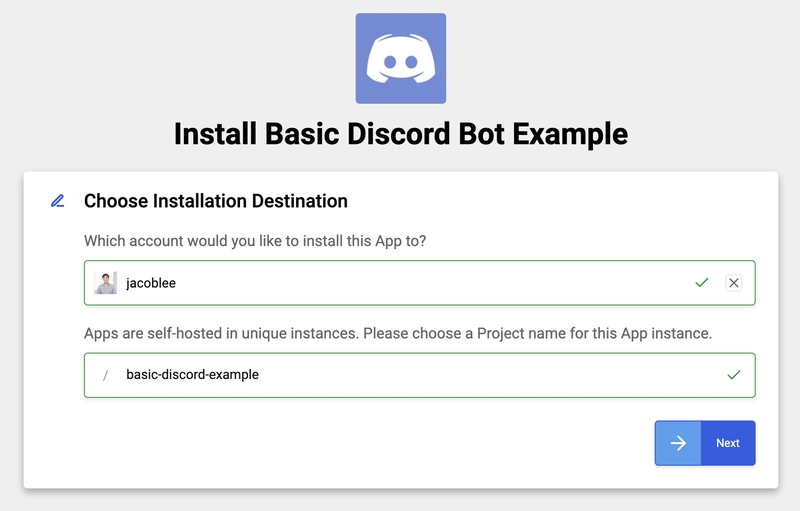Click the text about Apps self-hosted in unique instances
The height and width of the screenshot is (511, 800).
[398, 334]
